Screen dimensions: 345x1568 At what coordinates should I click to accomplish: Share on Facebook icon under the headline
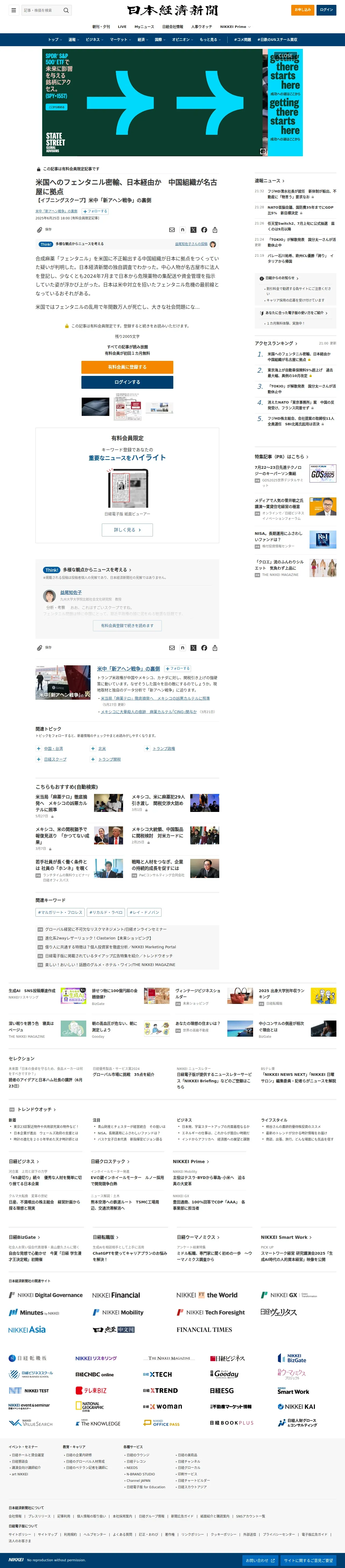204,230
